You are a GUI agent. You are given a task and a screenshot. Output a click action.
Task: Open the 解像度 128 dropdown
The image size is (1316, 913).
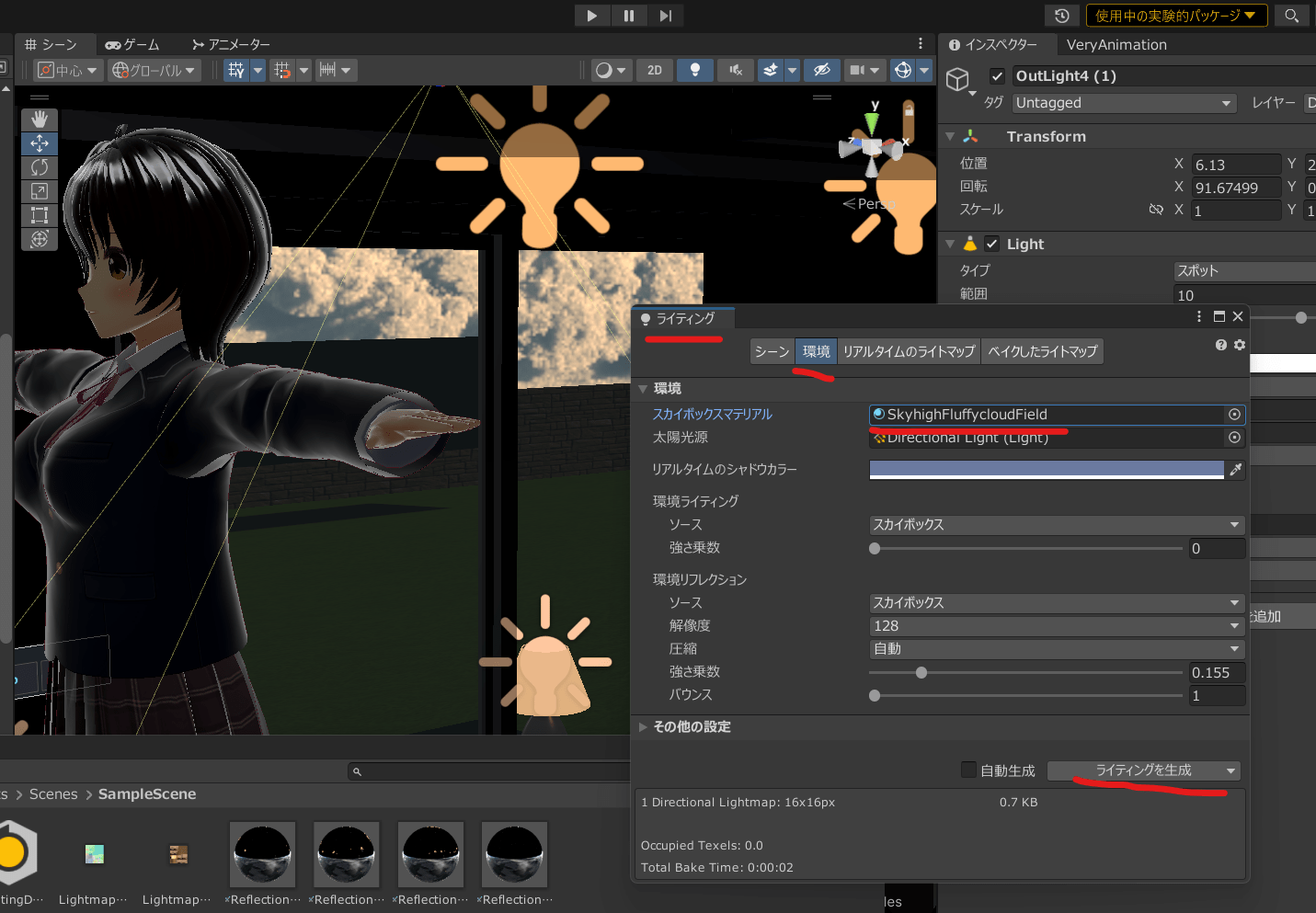pyautogui.click(x=1056, y=626)
